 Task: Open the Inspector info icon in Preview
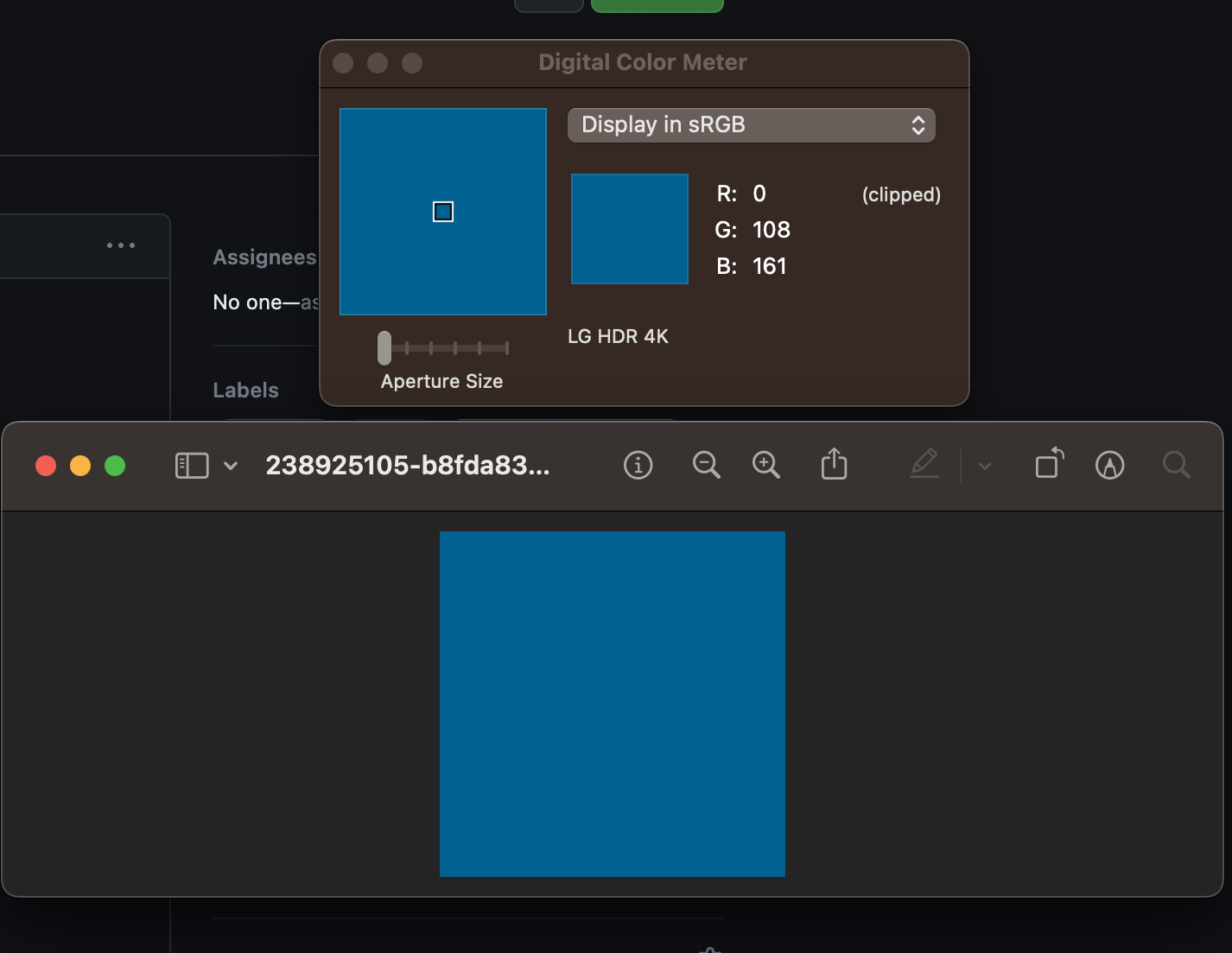coord(638,465)
